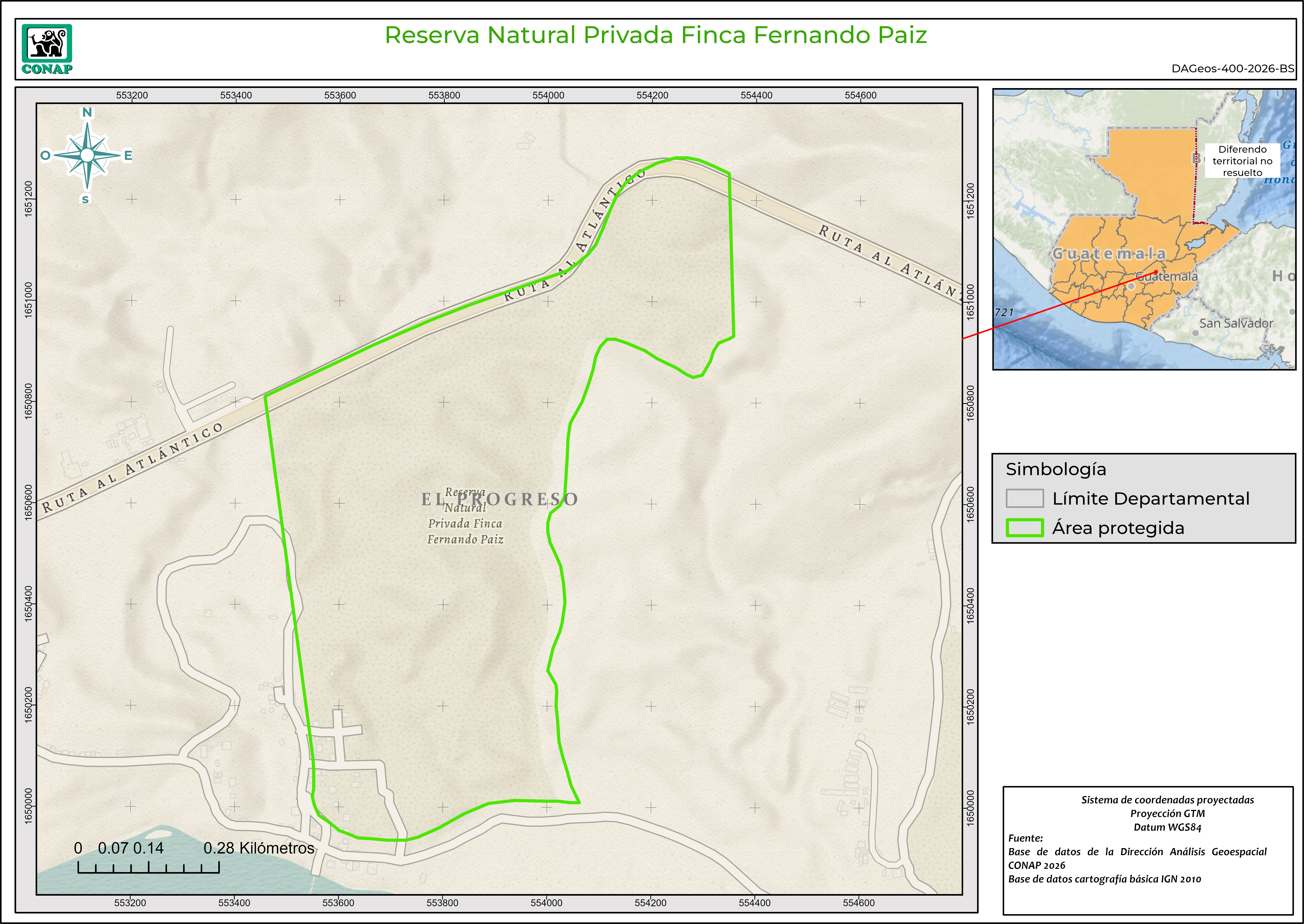This screenshot has width=1304, height=924.
Task: Click the letter E on compass rose
Action: pyautogui.click(x=128, y=155)
